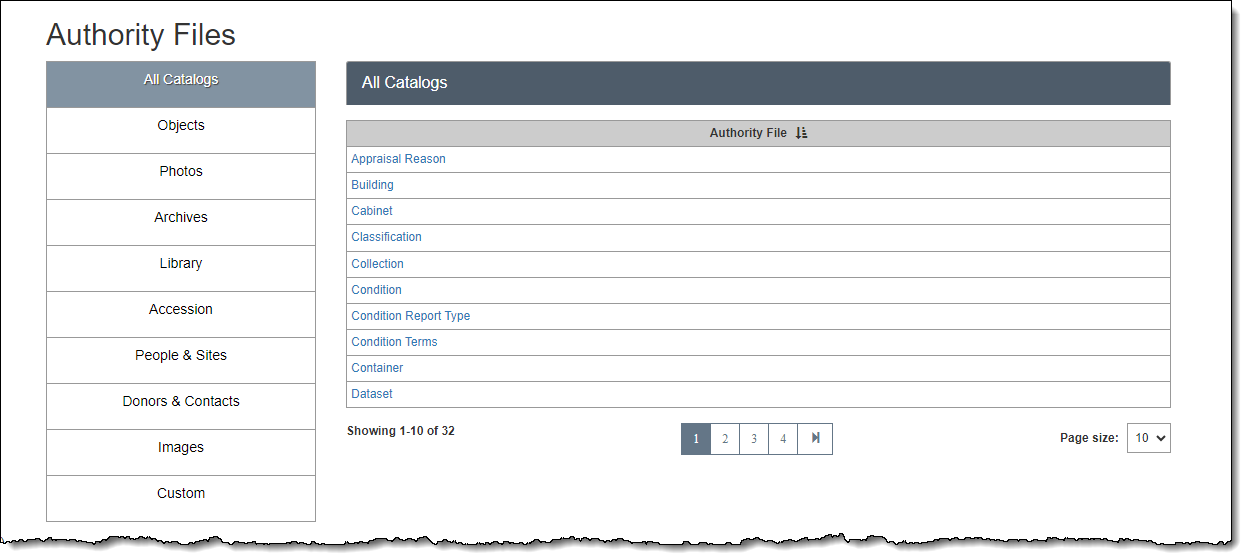Switch to the Photos catalog

(181, 172)
